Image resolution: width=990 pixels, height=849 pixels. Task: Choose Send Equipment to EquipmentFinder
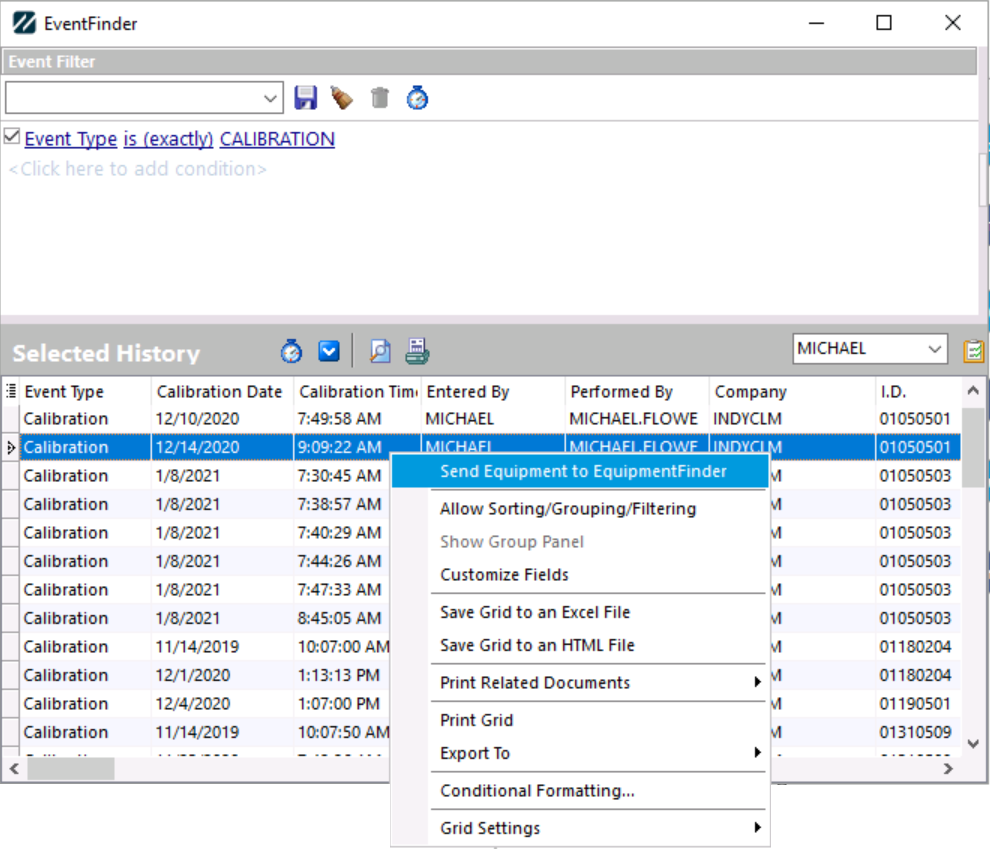pyautogui.click(x=583, y=471)
